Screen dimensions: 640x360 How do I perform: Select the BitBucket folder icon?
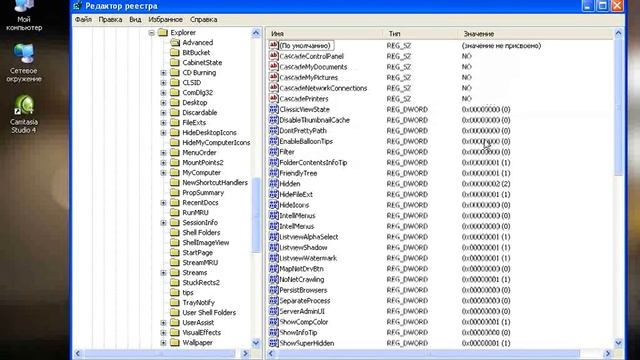pyautogui.click(x=175, y=52)
